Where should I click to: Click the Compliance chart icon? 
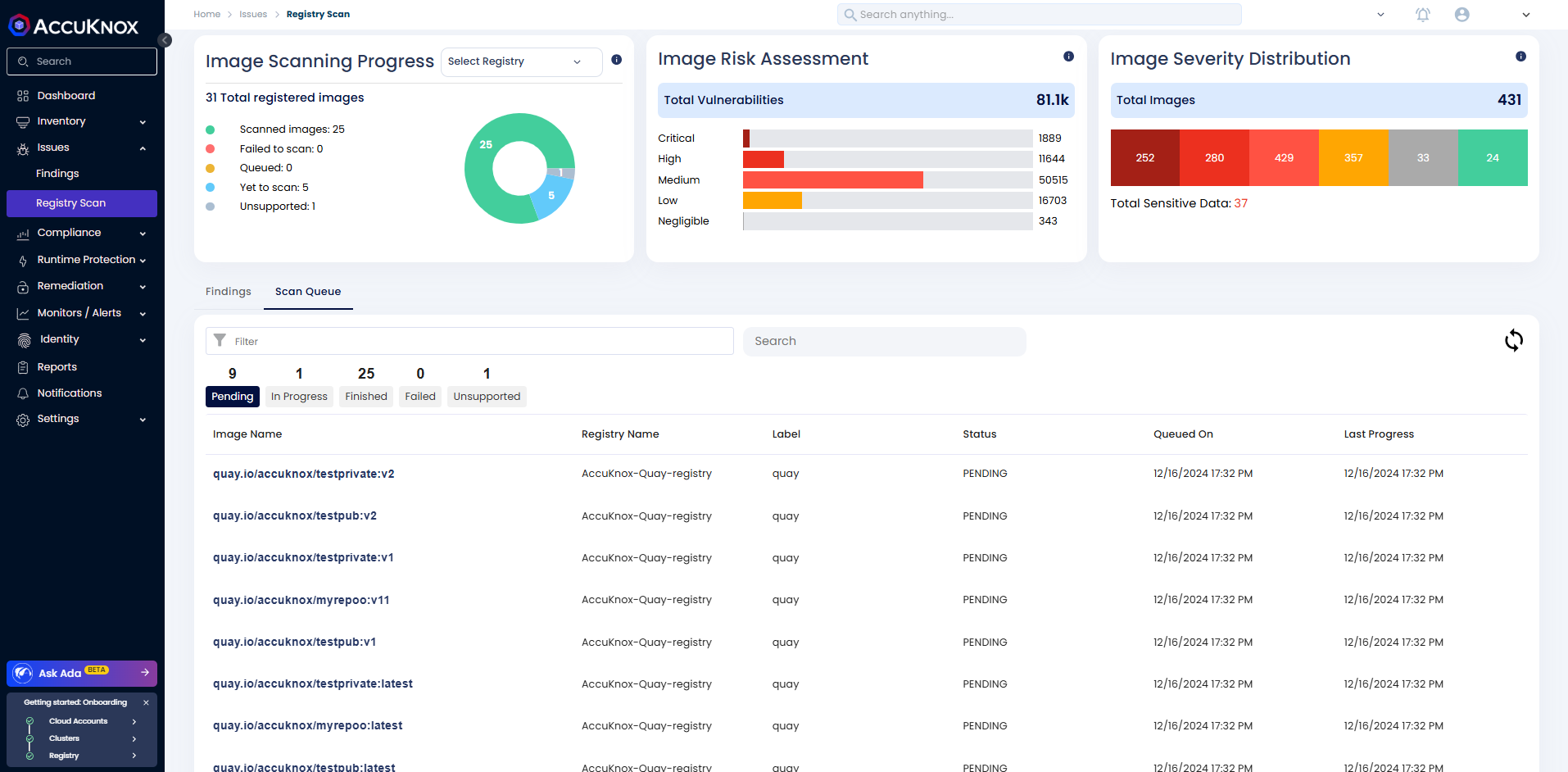tap(23, 234)
